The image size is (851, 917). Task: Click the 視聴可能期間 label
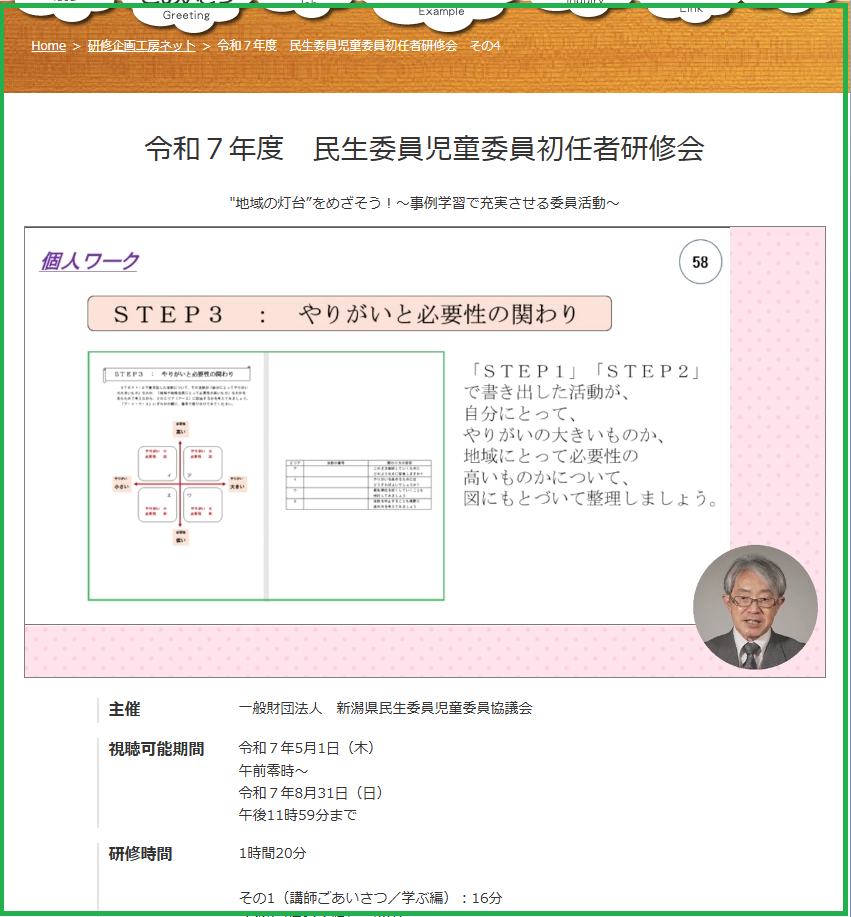(x=156, y=749)
